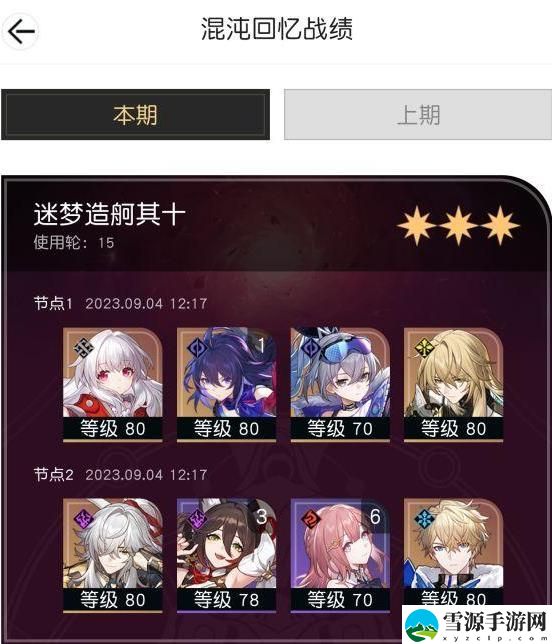Select the Seele portrait with badge 1

point(226,385)
